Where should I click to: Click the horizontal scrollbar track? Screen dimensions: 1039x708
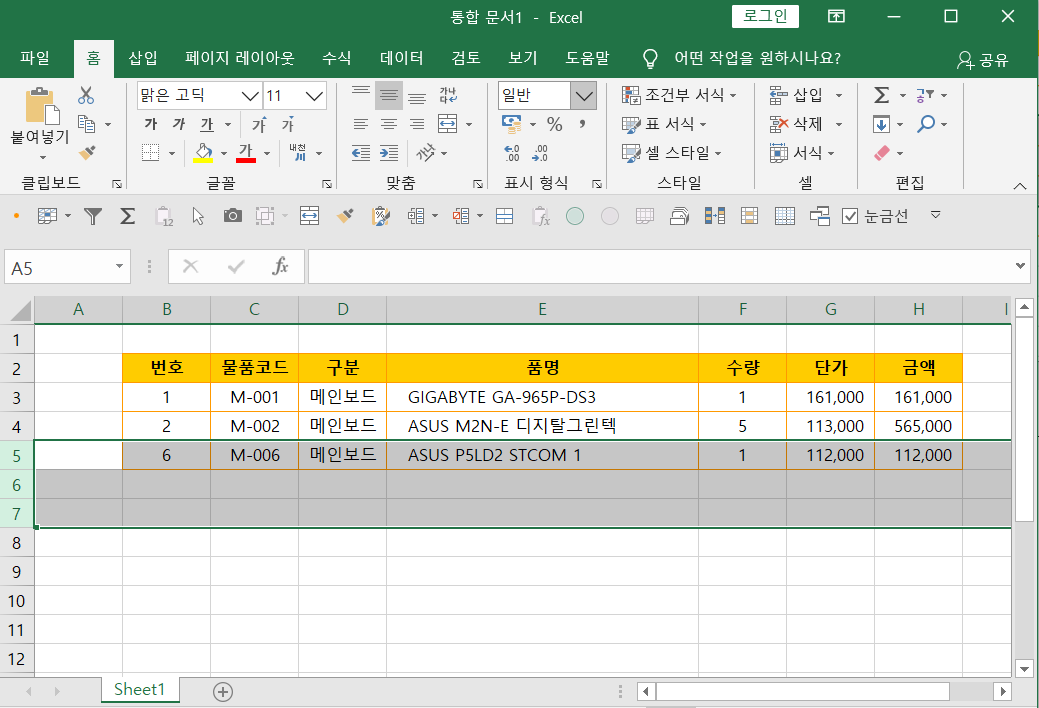point(971,691)
